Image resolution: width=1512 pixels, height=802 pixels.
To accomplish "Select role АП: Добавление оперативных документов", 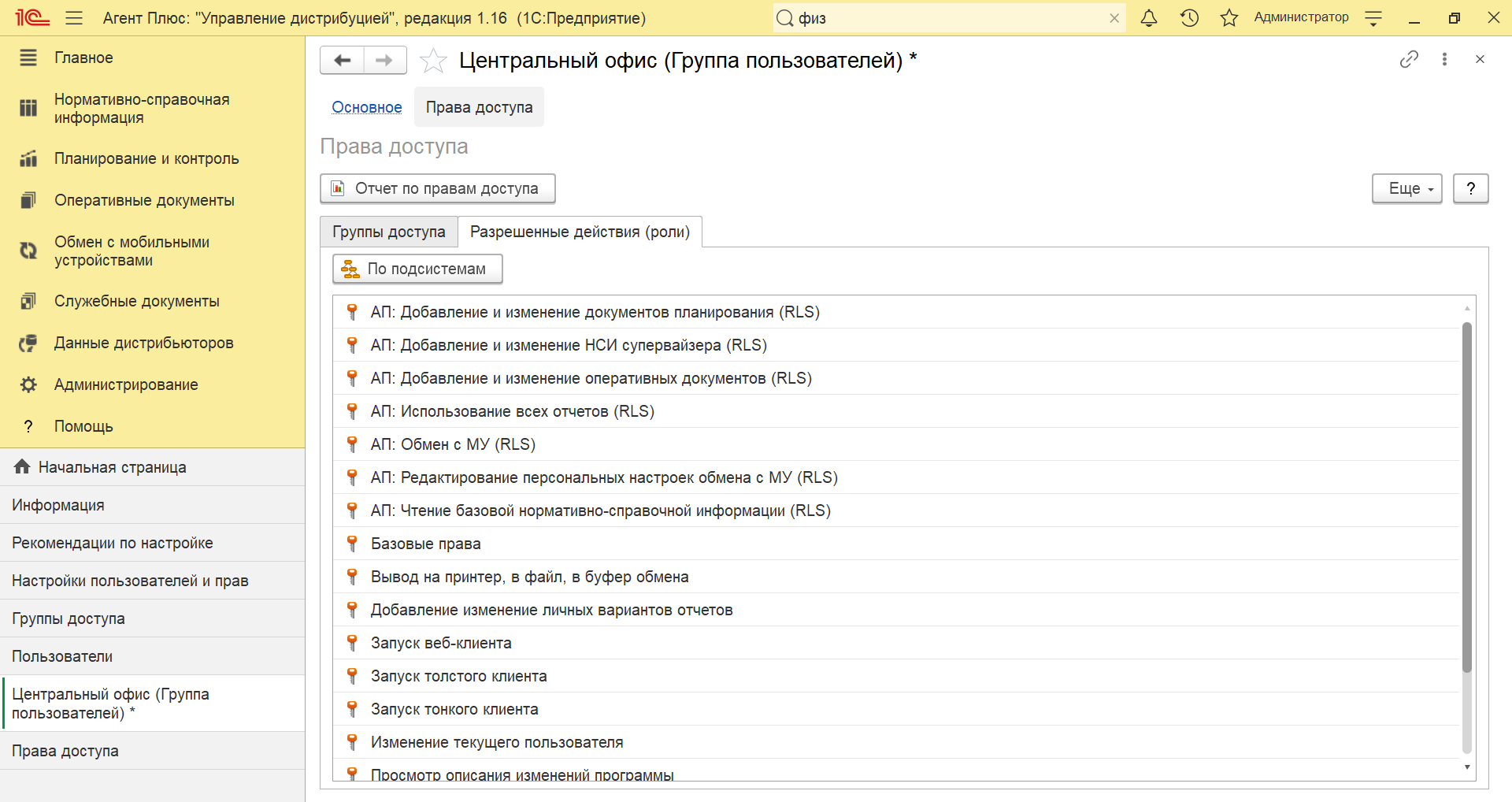I will [x=896, y=378].
